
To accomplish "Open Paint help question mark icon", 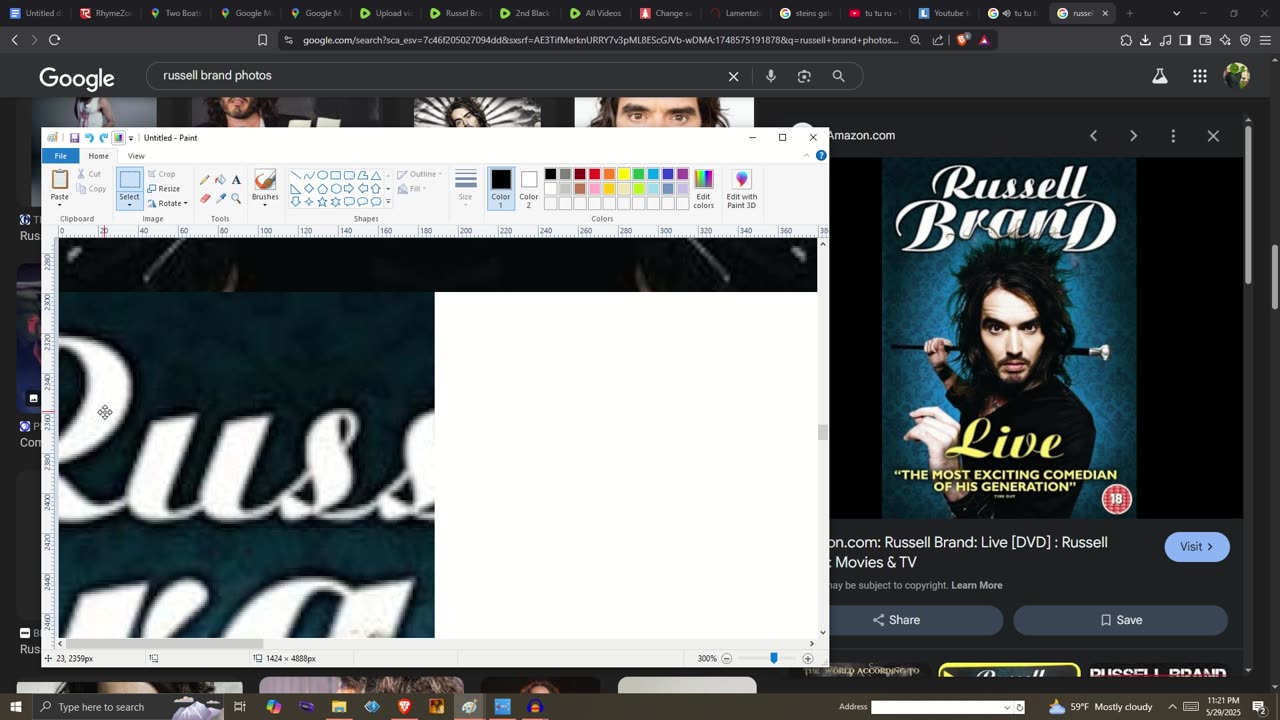I will pyautogui.click(x=822, y=156).
